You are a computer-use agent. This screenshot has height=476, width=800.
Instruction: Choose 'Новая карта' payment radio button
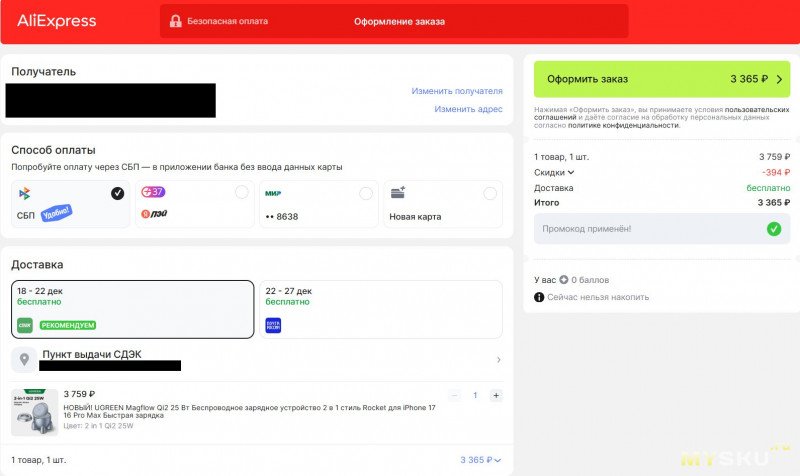click(x=488, y=193)
